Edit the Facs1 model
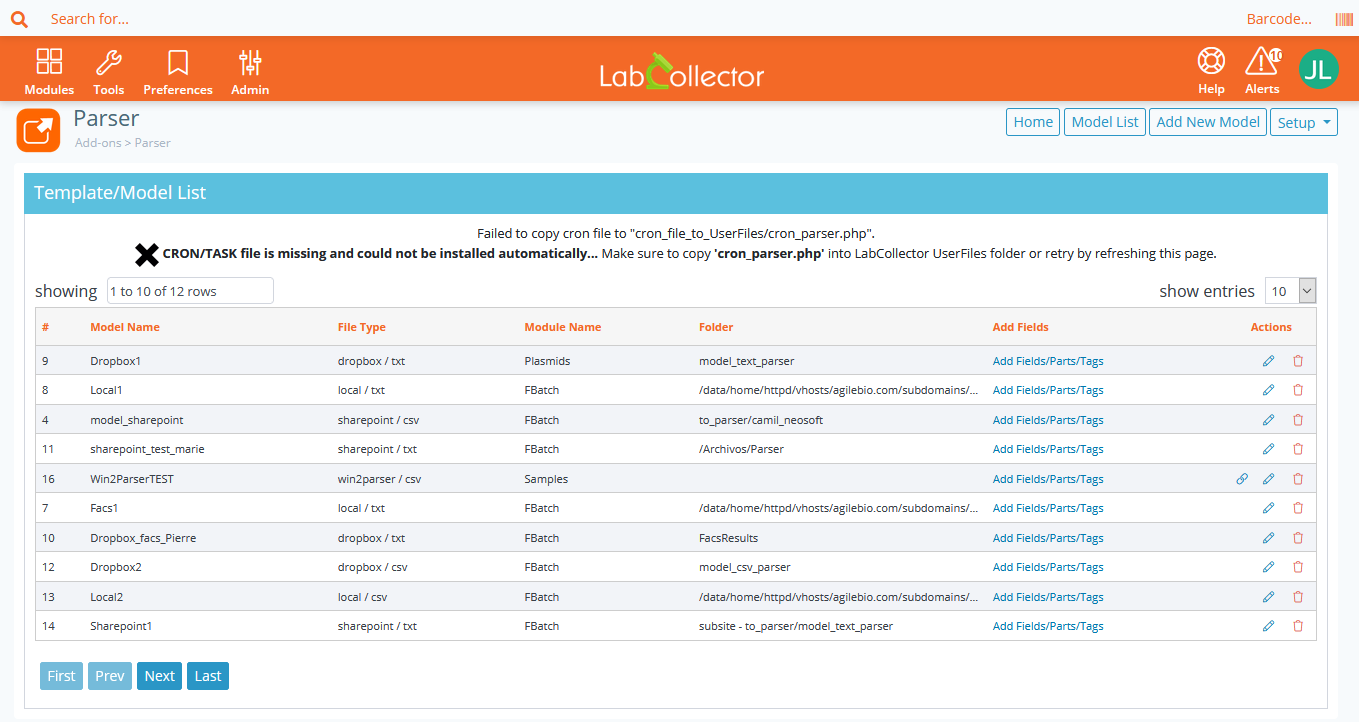 coord(1269,508)
